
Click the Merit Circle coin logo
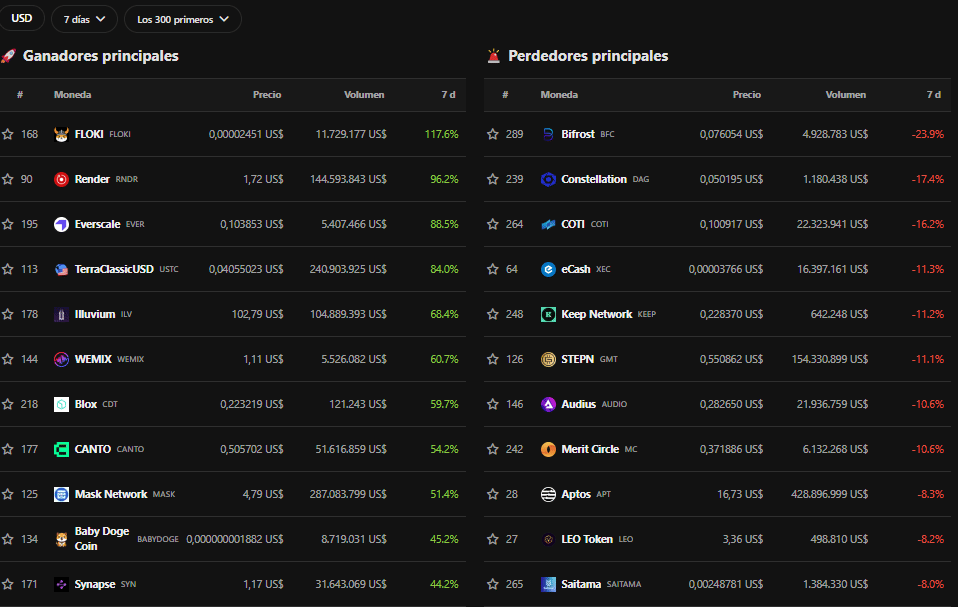coord(548,449)
